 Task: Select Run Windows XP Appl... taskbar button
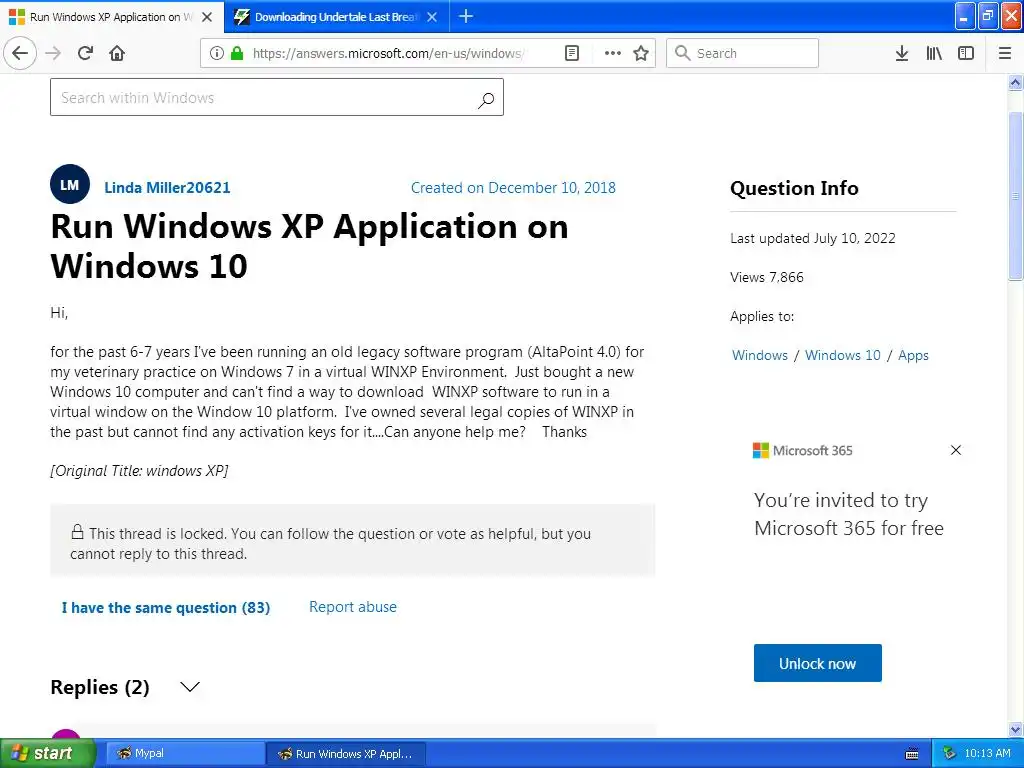[345, 754]
